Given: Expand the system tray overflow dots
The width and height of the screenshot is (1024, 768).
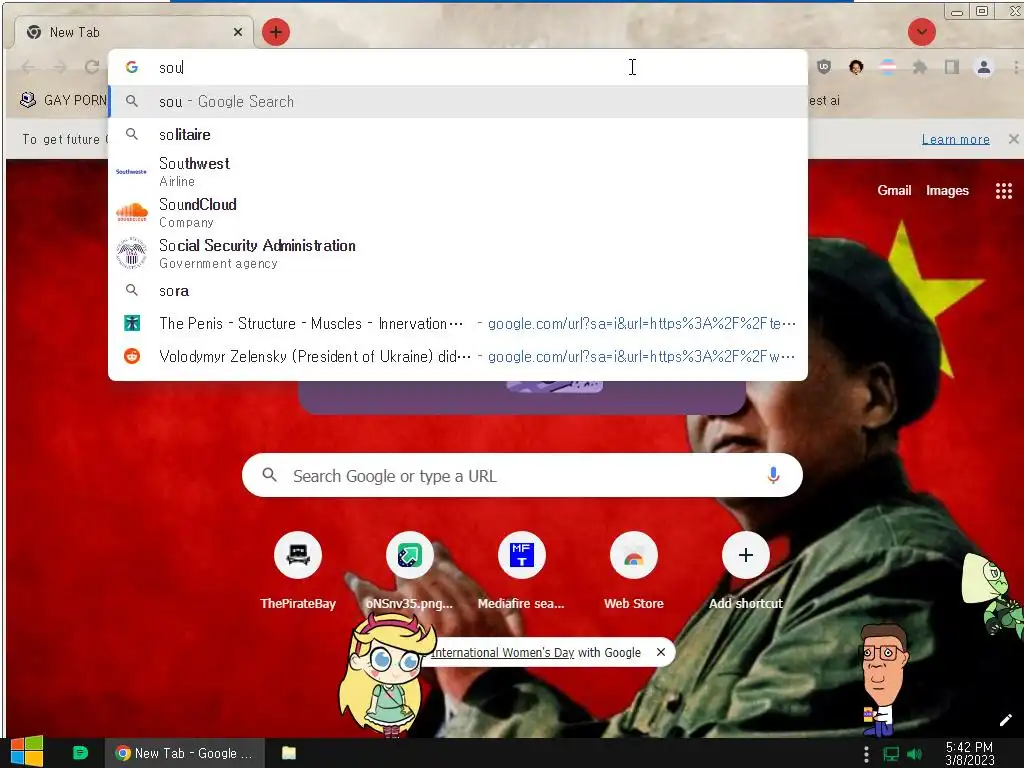Looking at the screenshot, I should tap(867, 754).
